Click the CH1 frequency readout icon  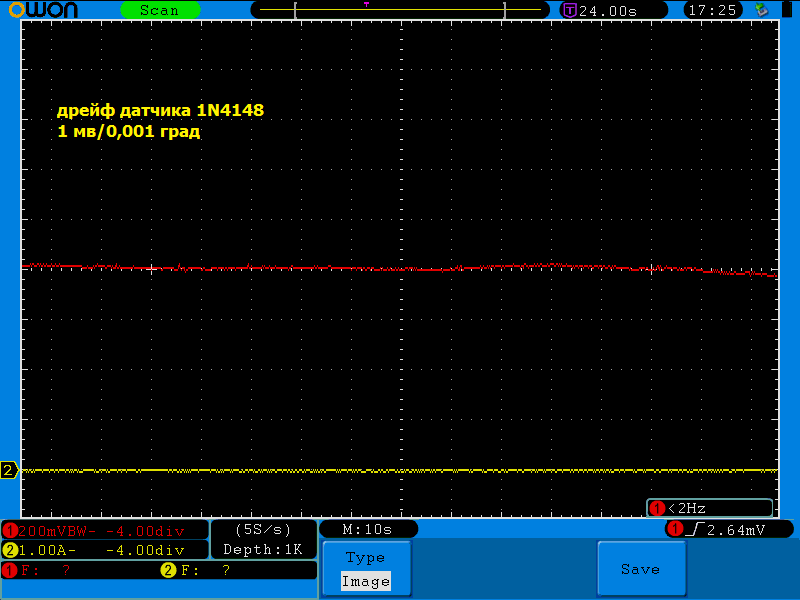coord(10,570)
